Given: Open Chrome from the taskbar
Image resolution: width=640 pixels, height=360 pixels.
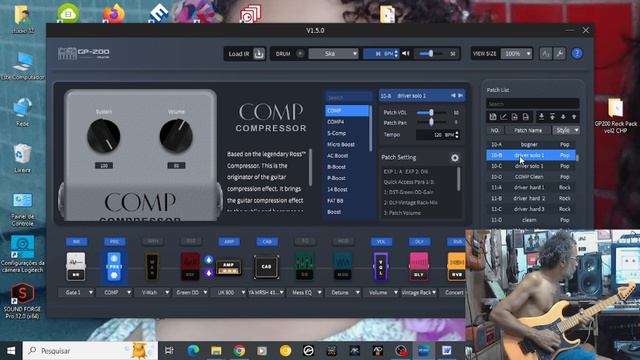Looking at the screenshot, I should point(239,351).
